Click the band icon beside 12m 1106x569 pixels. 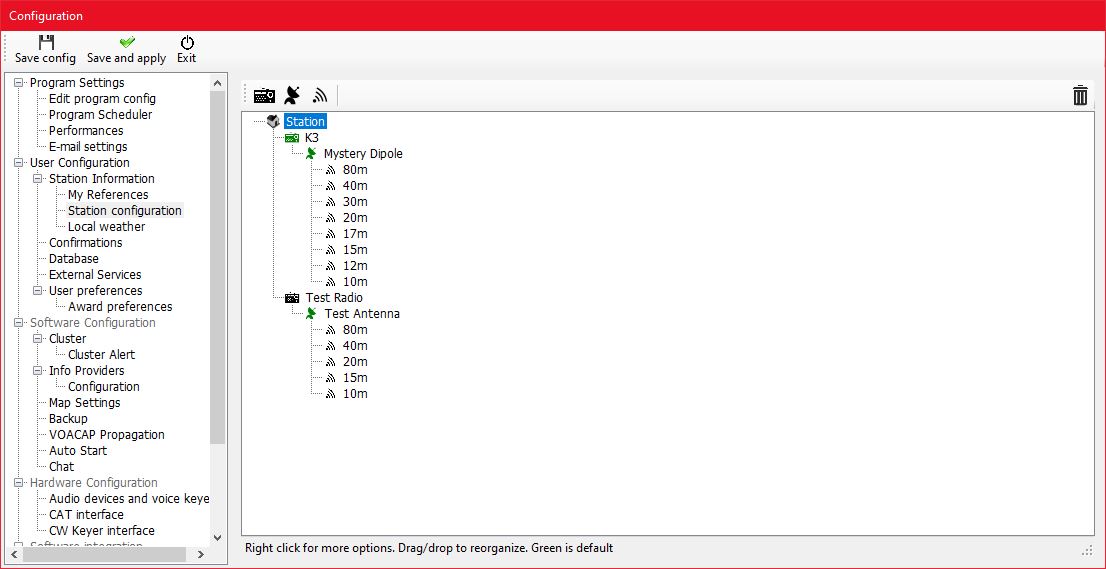click(x=330, y=266)
